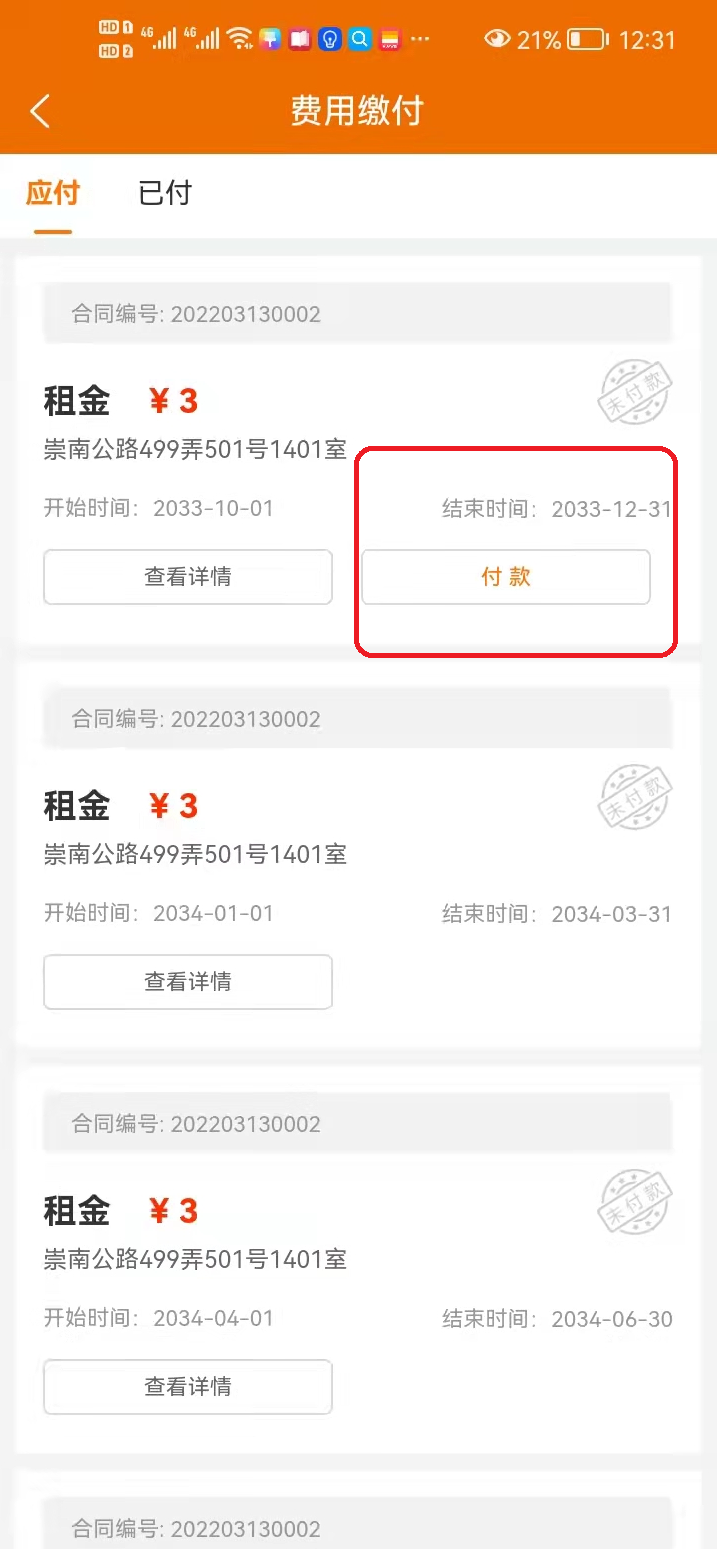721x1549 pixels.
Task: Open 查看详情 for the 2034-04-01 rent
Action: click(188, 1387)
